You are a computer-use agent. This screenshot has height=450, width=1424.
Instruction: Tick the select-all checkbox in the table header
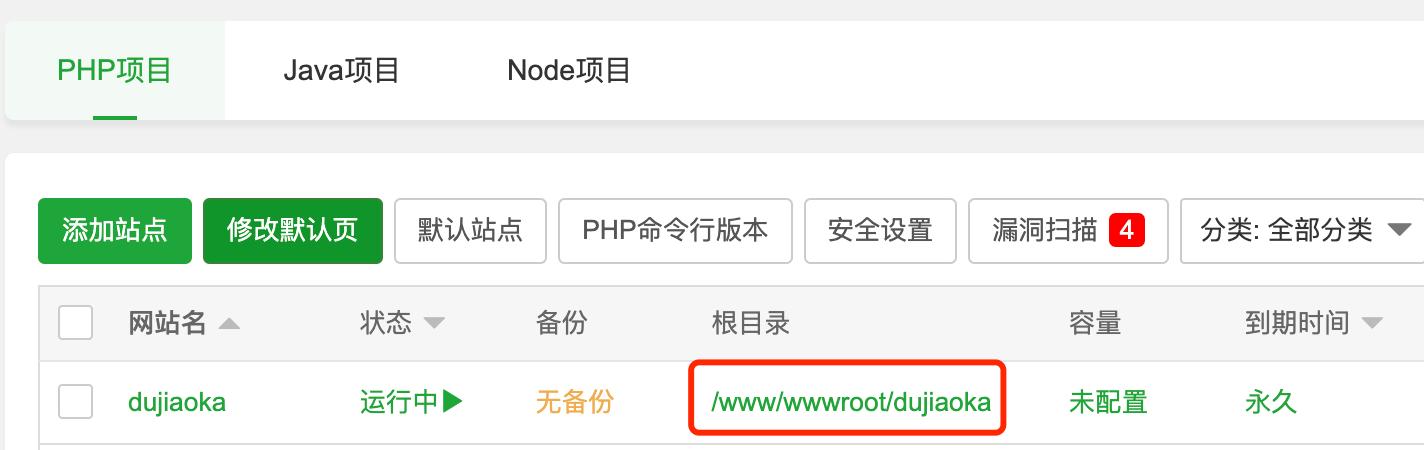[x=76, y=323]
